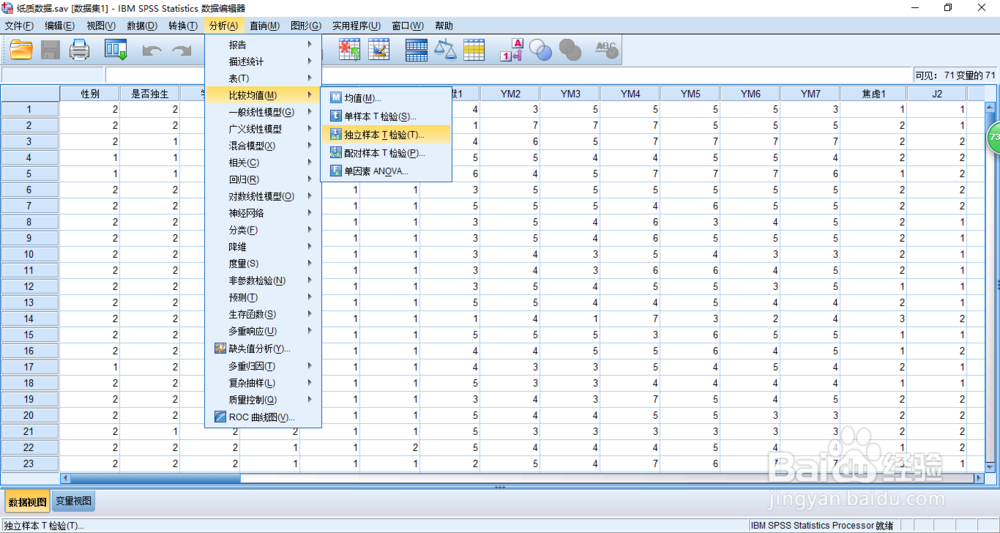Click the horizontal scrollbar thumb
This screenshot has width=1000, height=533.
[x=155, y=478]
